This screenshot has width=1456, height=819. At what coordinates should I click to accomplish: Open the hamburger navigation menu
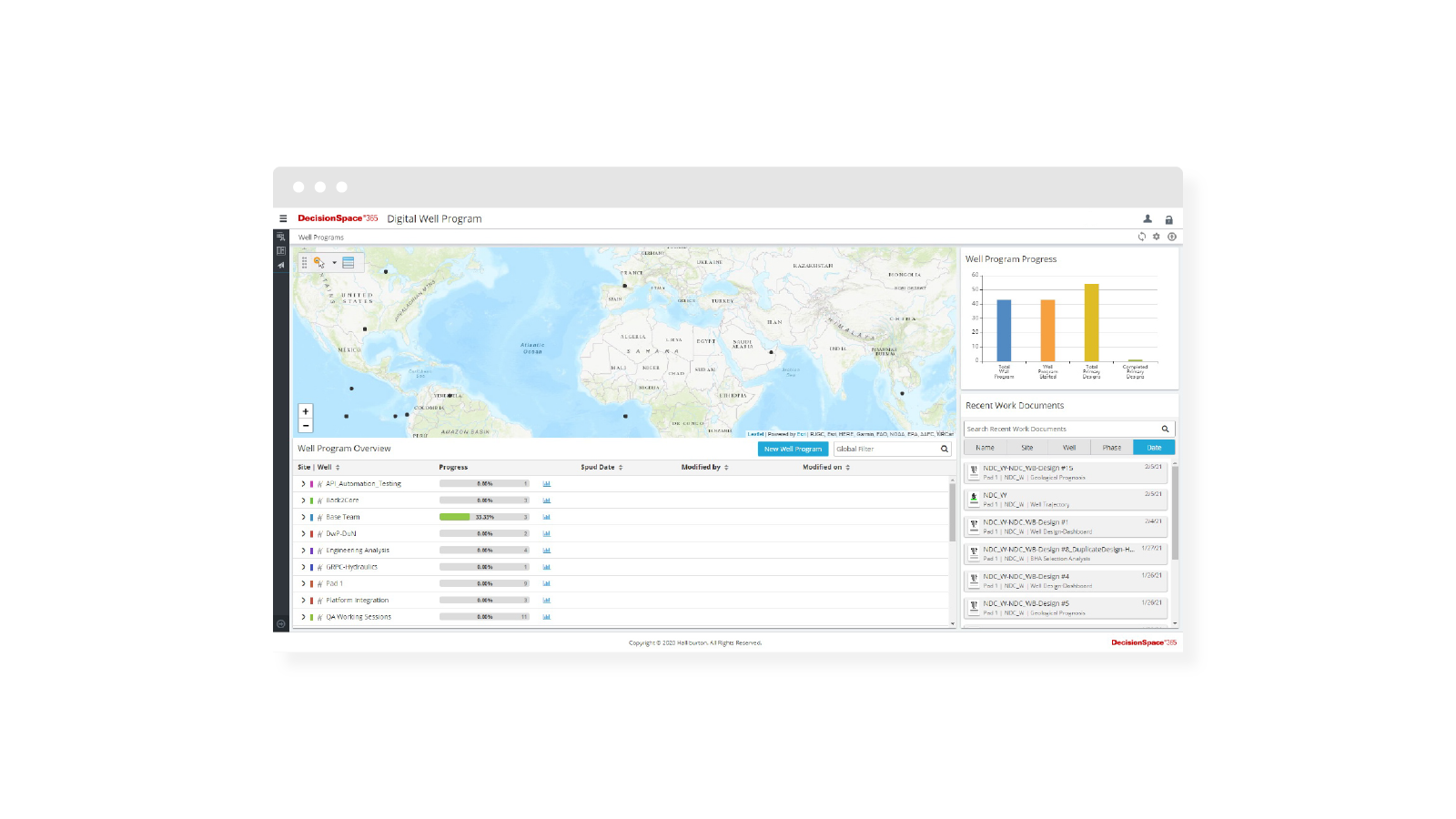pyautogui.click(x=283, y=218)
